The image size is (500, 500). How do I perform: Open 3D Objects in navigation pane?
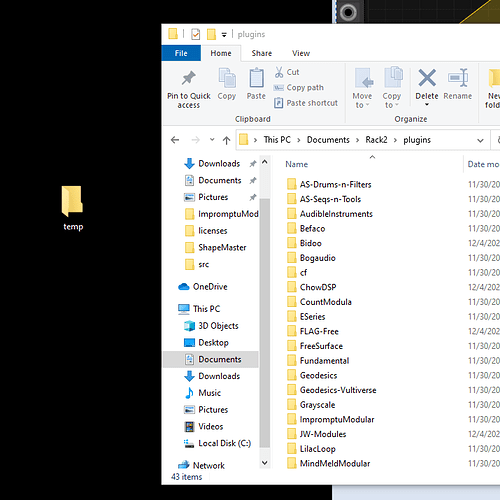(211, 326)
